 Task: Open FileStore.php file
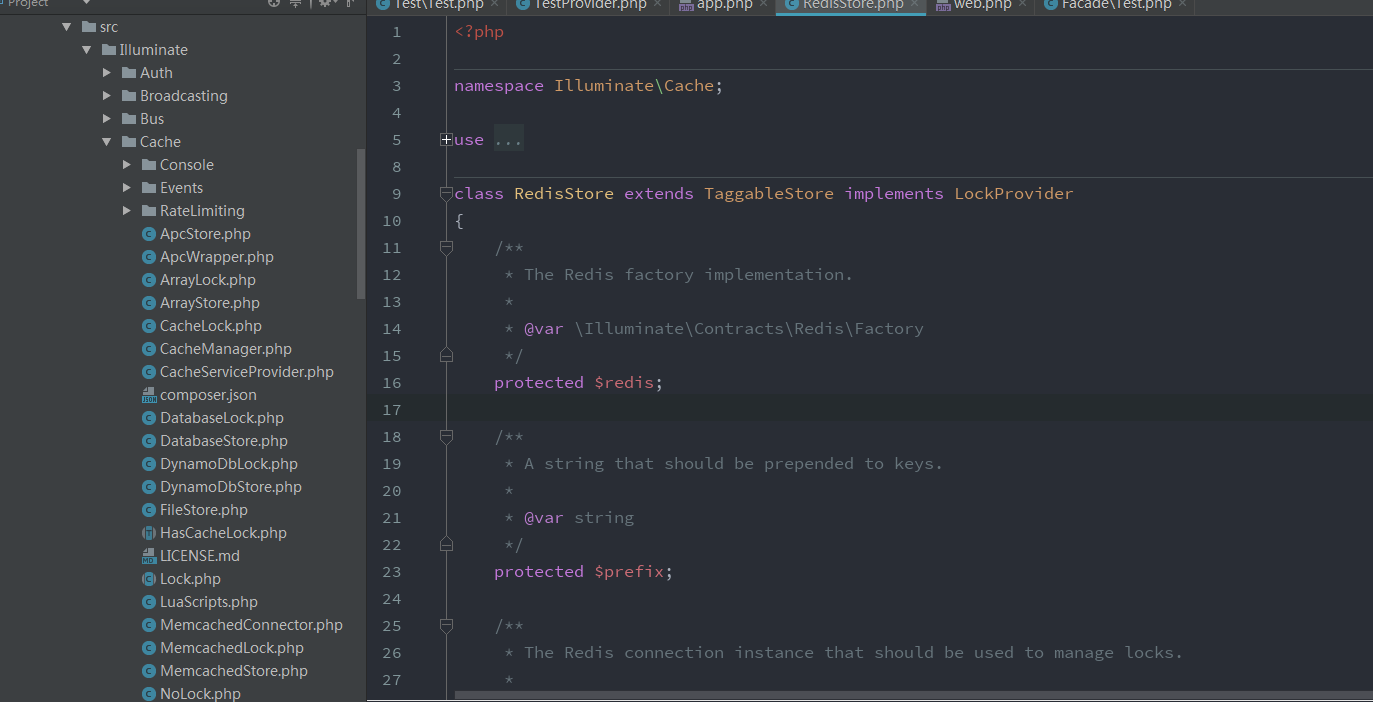204,510
